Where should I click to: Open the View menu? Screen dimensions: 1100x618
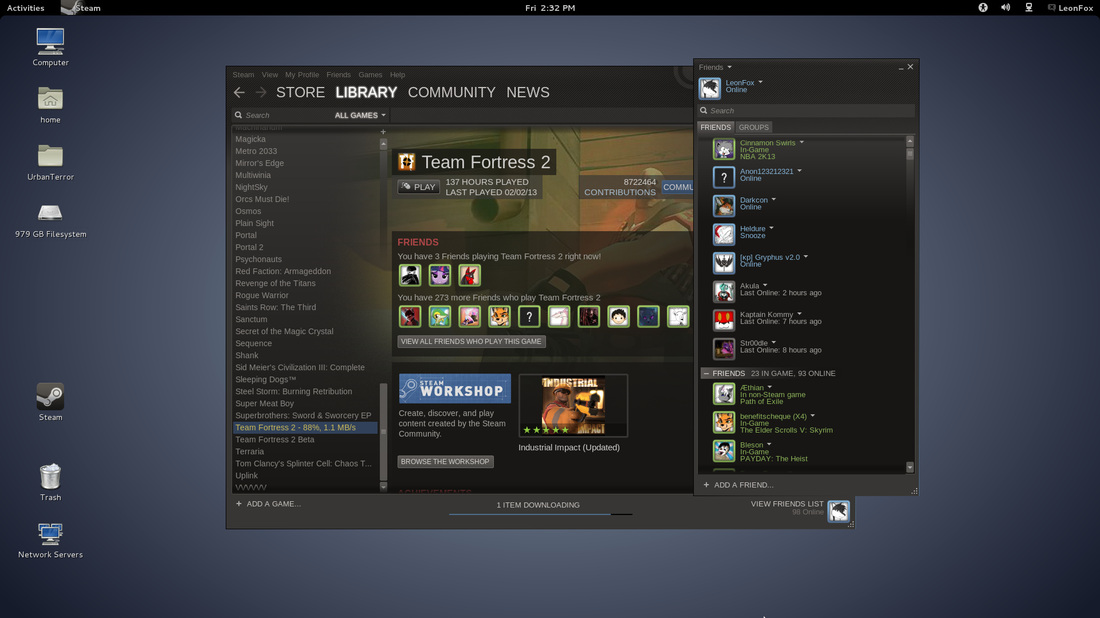pyautogui.click(x=270, y=74)
